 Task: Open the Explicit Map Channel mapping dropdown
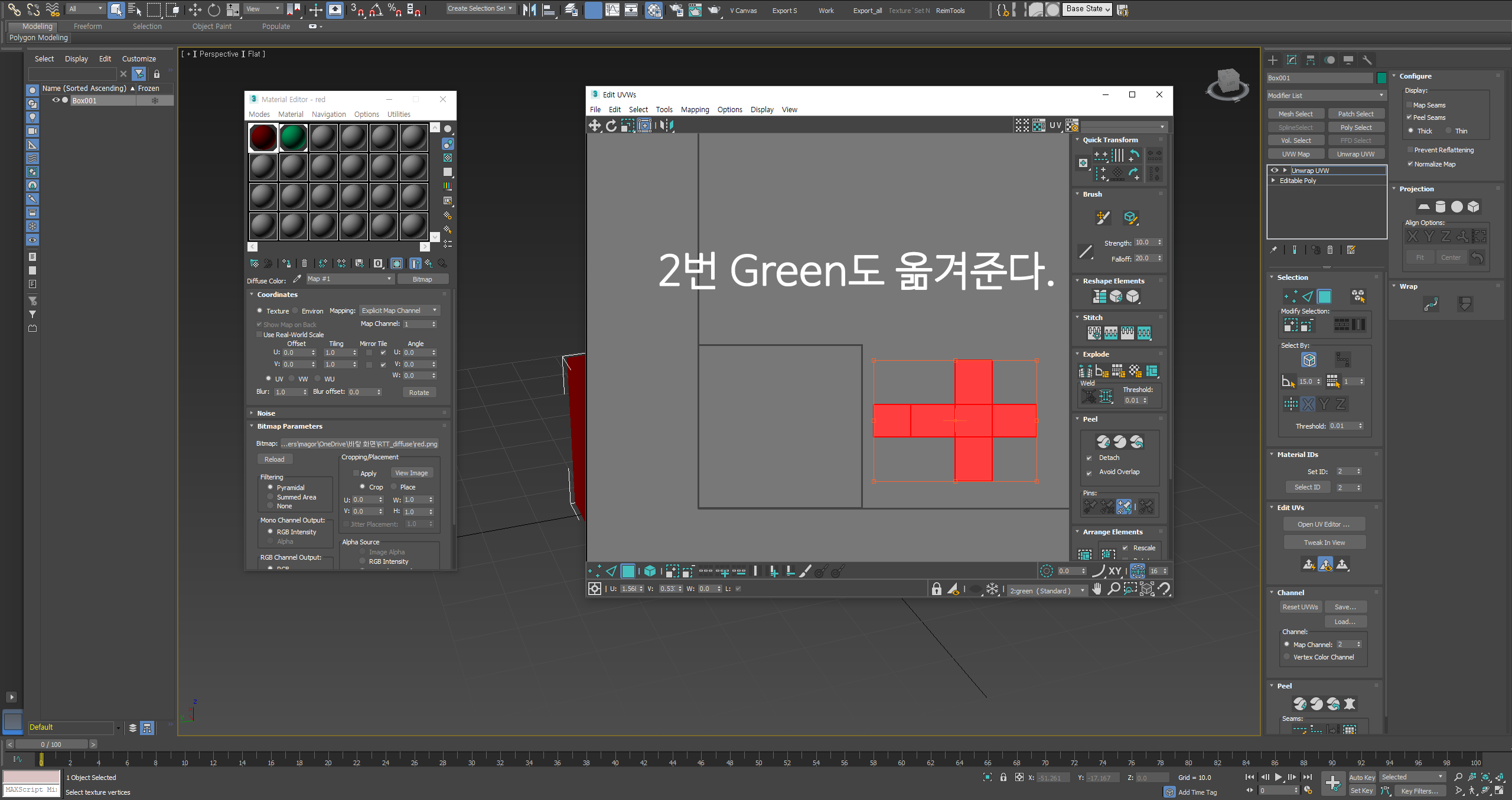point(400,311)
